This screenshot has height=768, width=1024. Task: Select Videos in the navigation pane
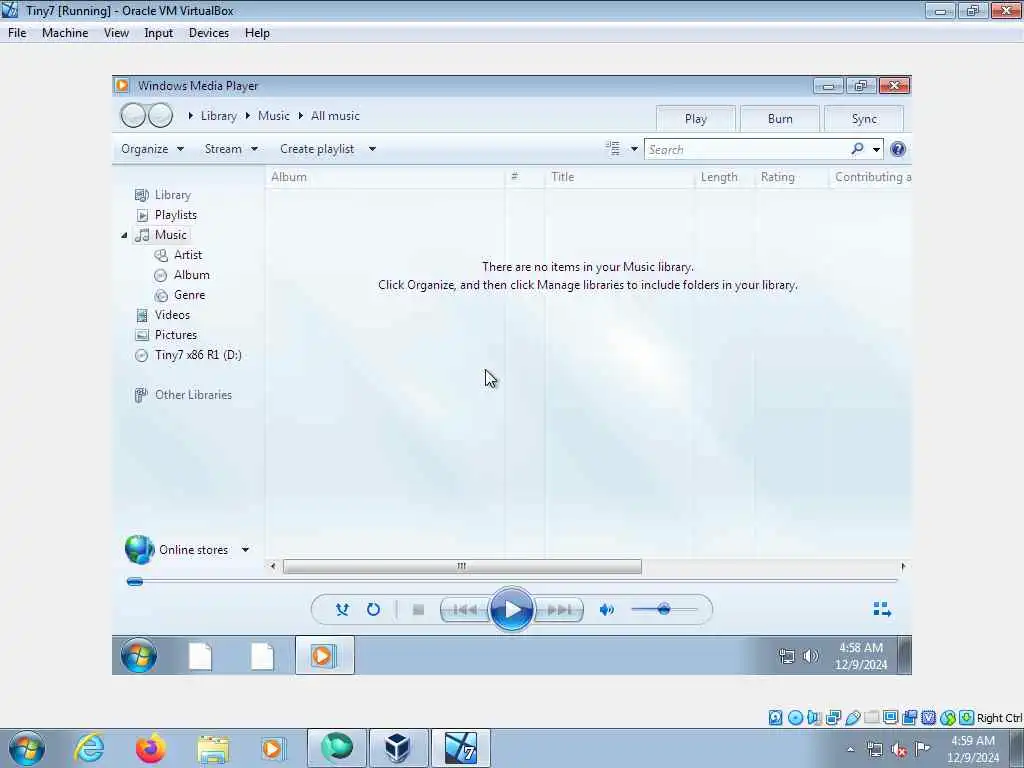point(172,315)
